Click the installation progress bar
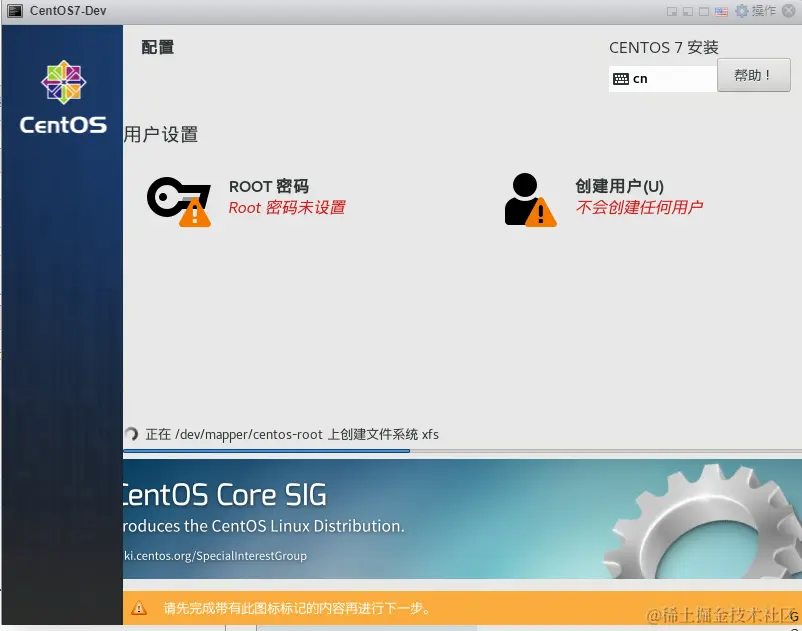The image size is (802, 631). click(462, 451)
